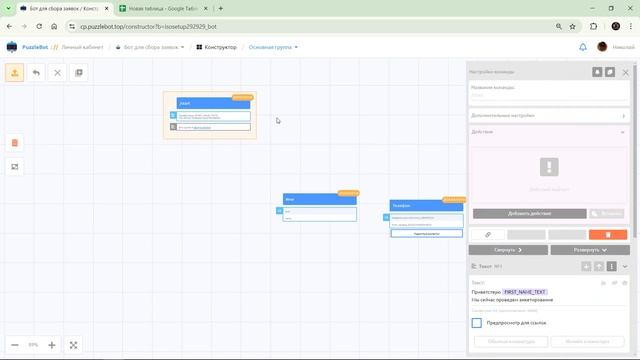Viewport: 640px width, 360px height.
Task: Click the icon below the red trash on left sidebar
Action: (x=15, y=167)
